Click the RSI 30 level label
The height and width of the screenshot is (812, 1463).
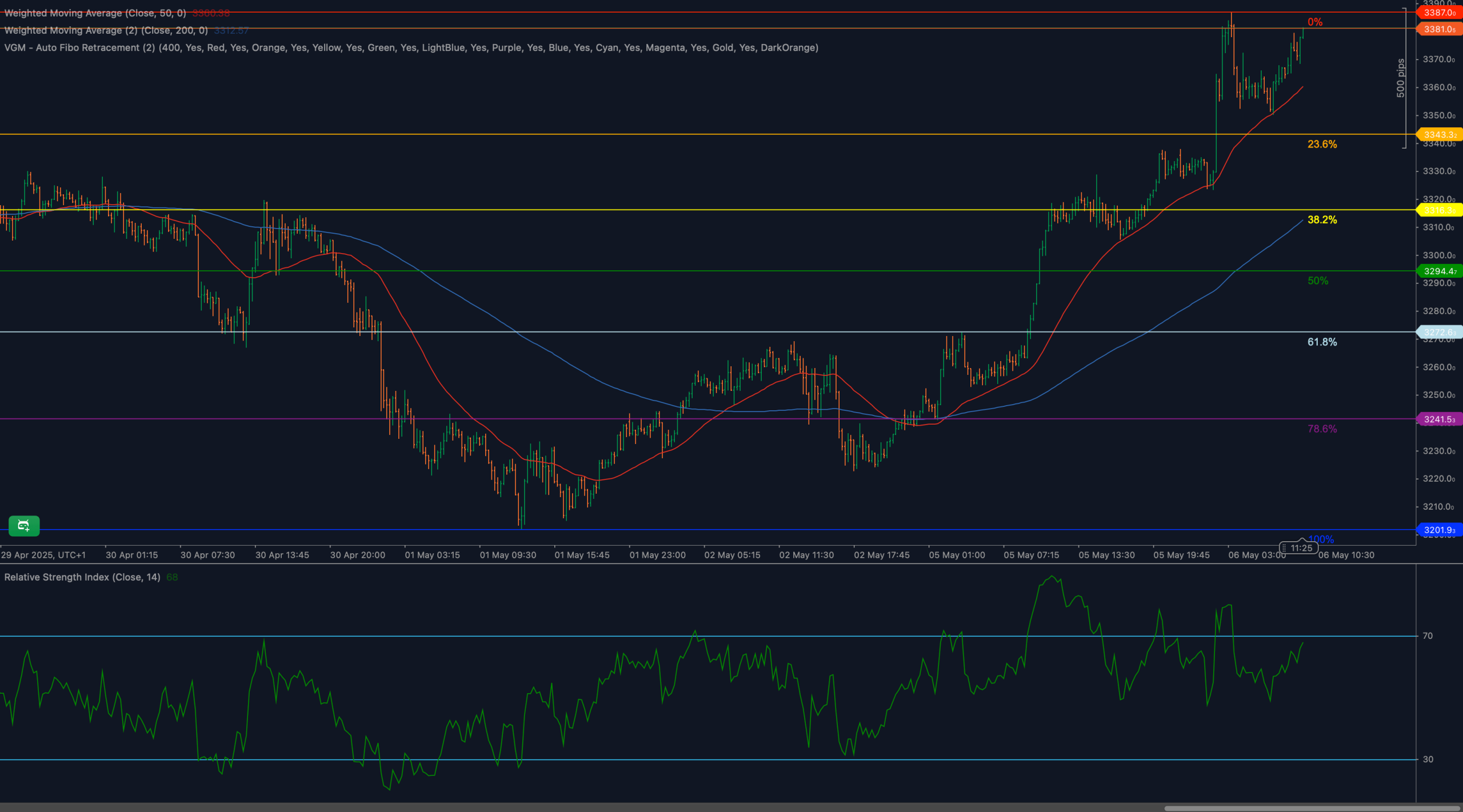[x=1428, y=759]
